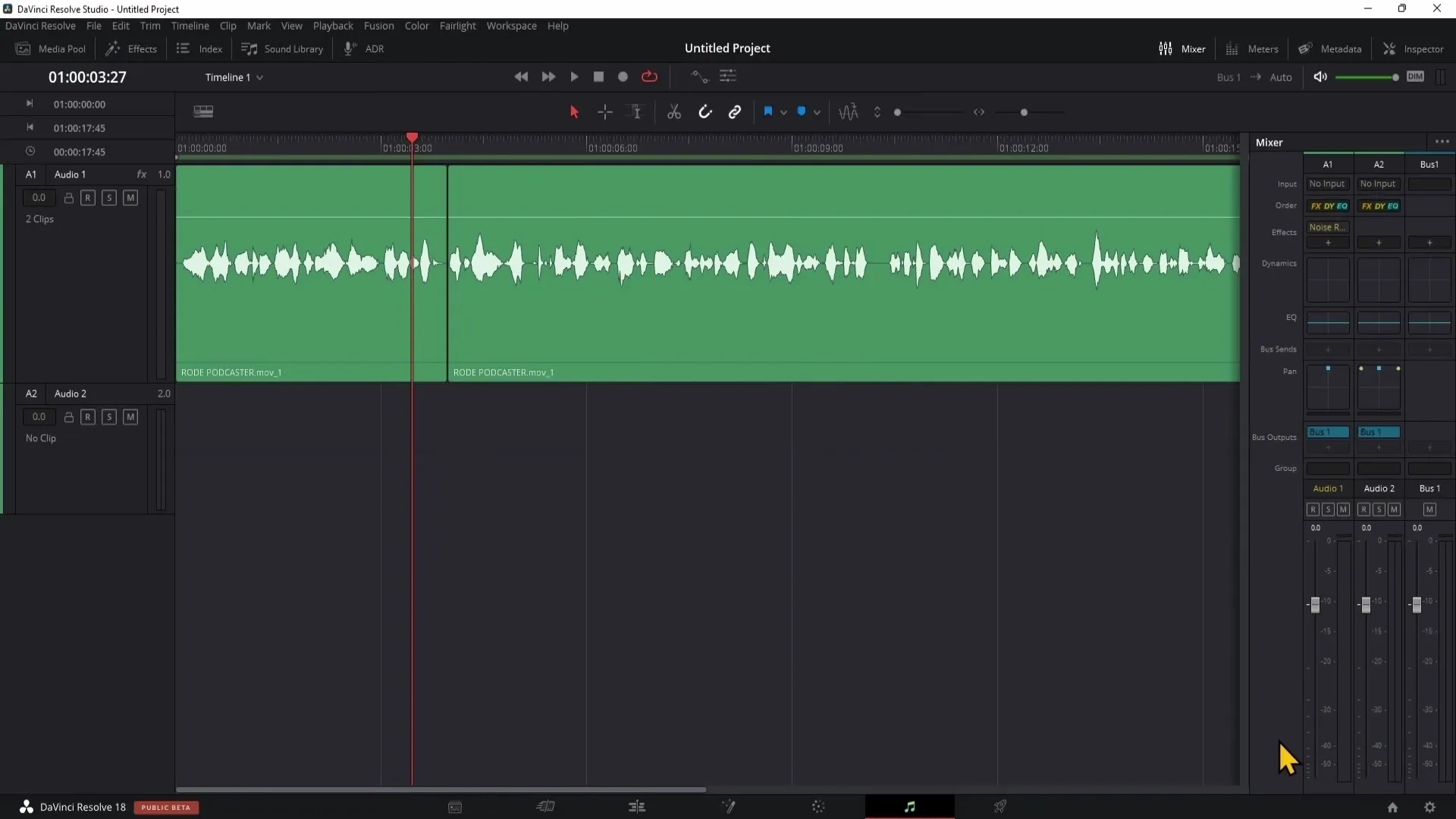Expand the Auto mode dropdown in toolbar
The height and width of the screenshot is (819, 1456).
[1281, 76]
